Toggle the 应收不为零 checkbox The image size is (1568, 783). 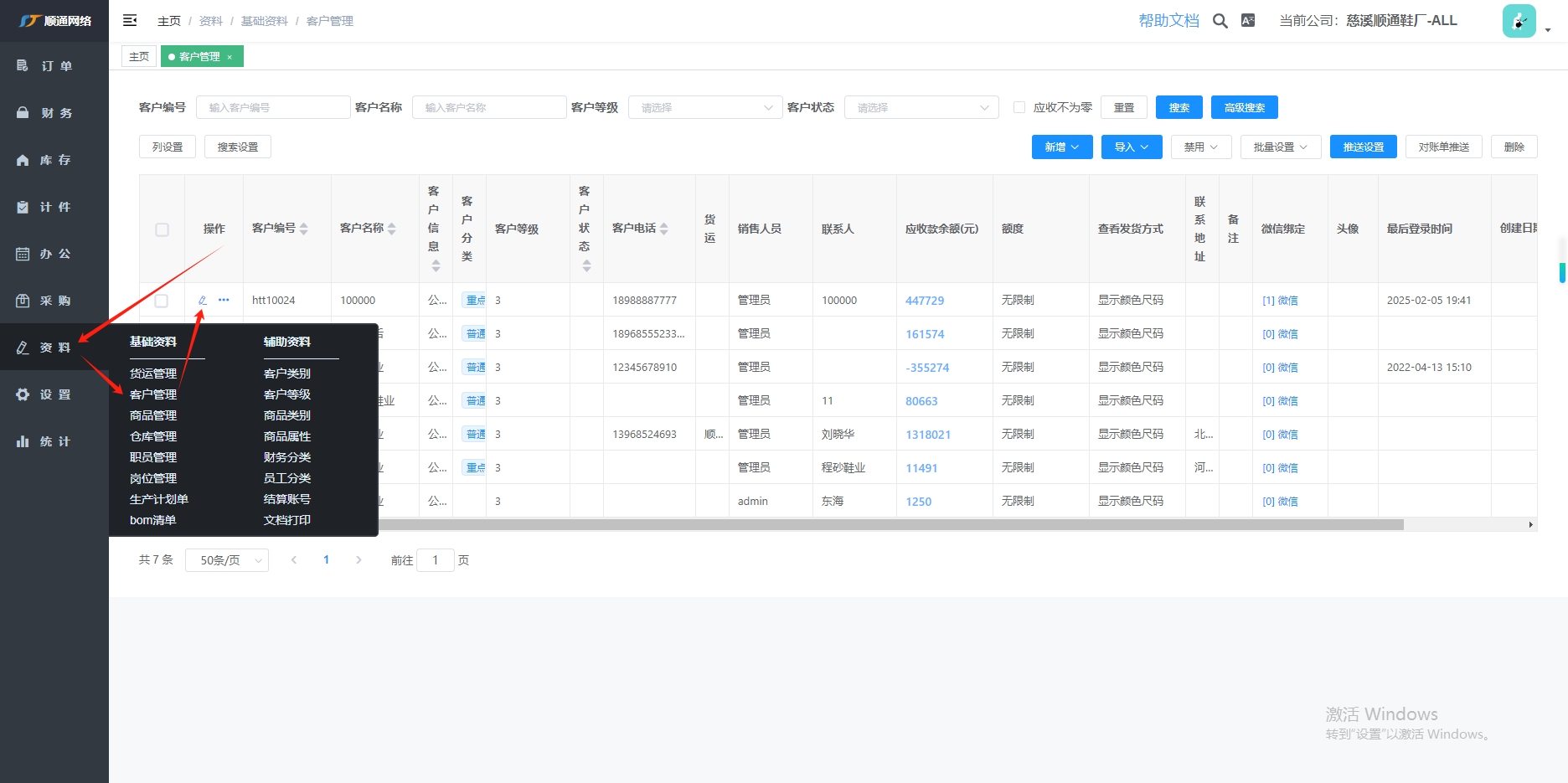click(1019, 107)
